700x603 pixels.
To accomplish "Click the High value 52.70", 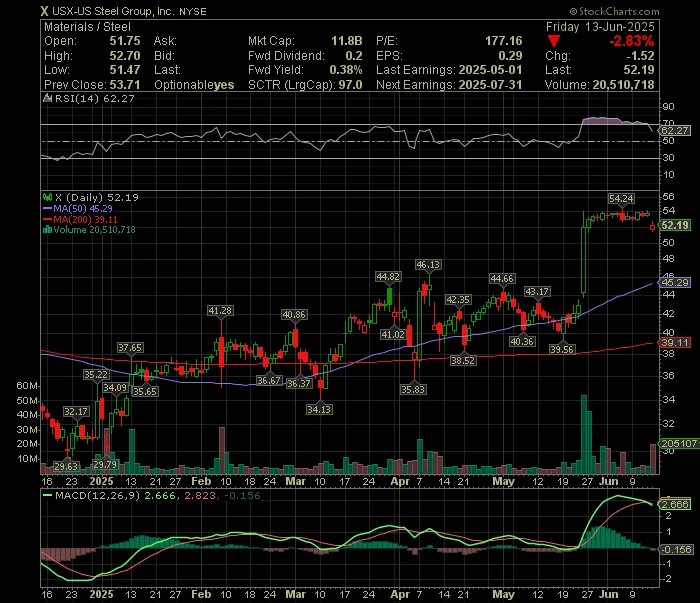I will click(125, 56).
